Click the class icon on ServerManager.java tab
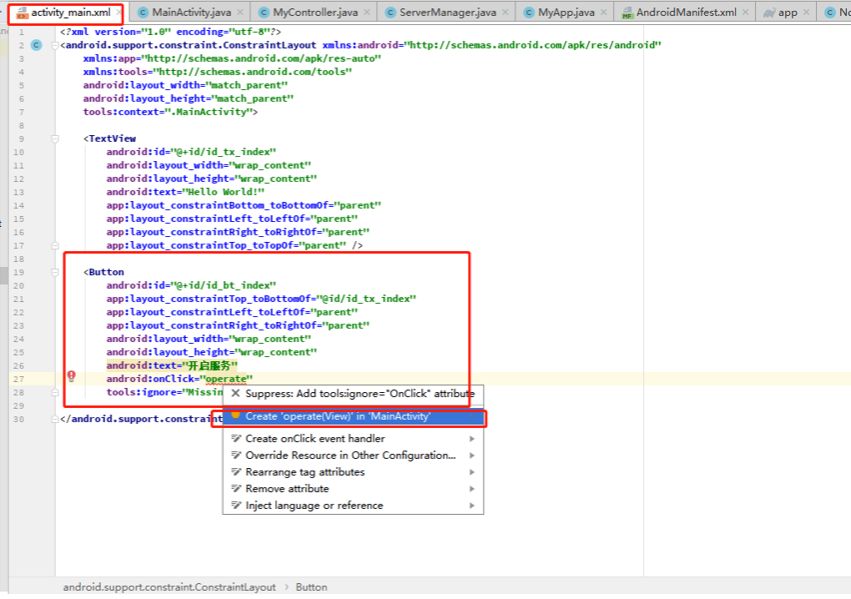 390,12
